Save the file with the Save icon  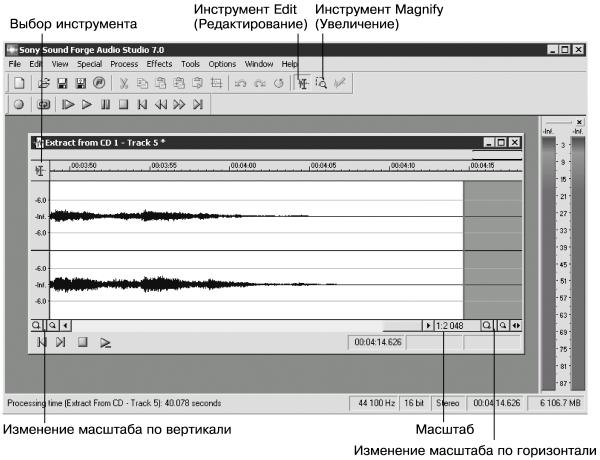tap(62, 83)
